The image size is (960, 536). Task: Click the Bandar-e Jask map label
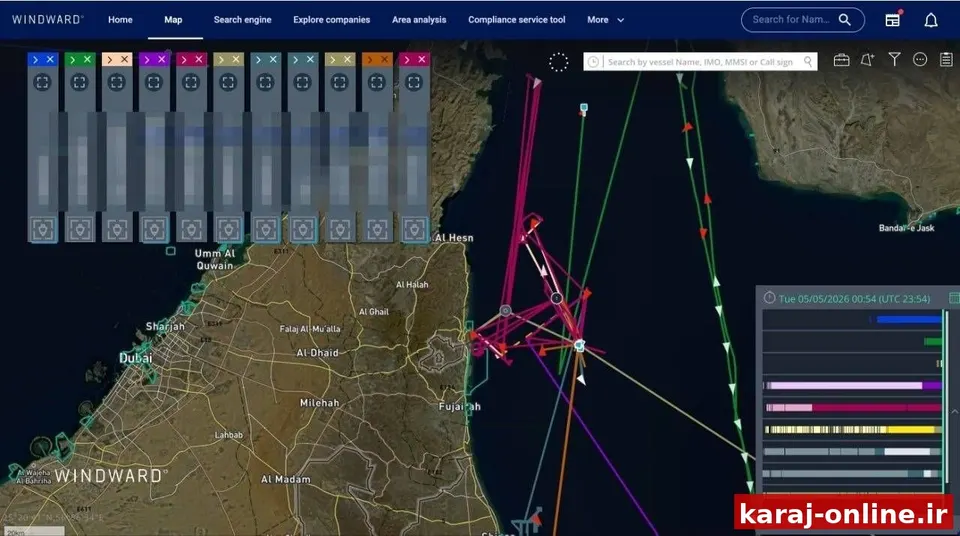907,228
